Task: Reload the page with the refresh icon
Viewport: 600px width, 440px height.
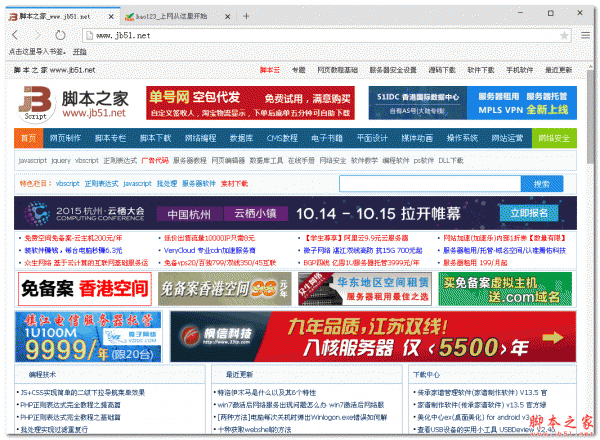Action: pos(60,35)
